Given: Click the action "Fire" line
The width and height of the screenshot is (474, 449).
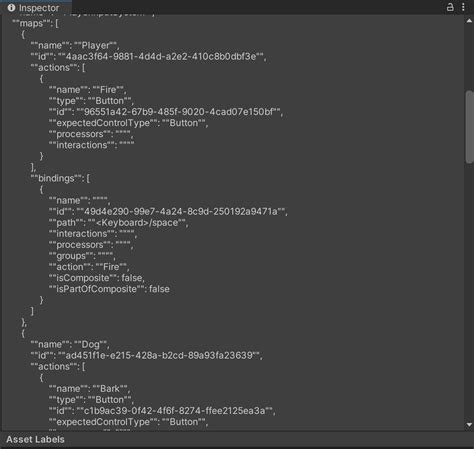Looking at the screenshot, I should coord(89,267).
